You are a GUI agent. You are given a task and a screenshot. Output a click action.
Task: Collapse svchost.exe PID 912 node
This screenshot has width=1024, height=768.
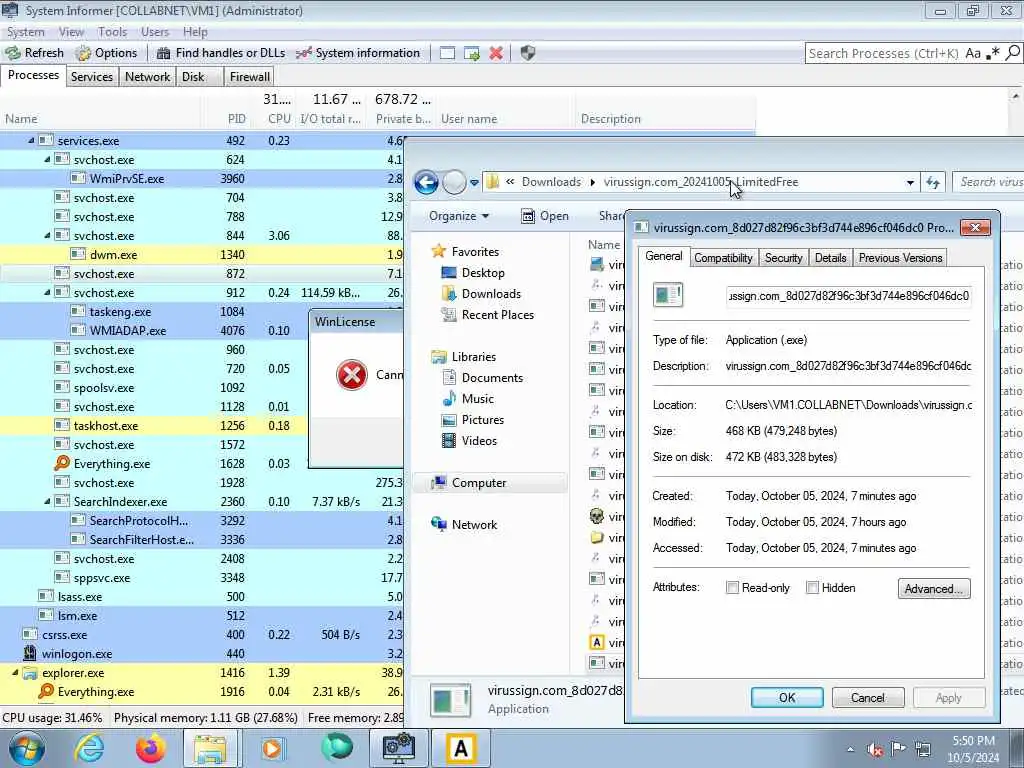[47, 293]
